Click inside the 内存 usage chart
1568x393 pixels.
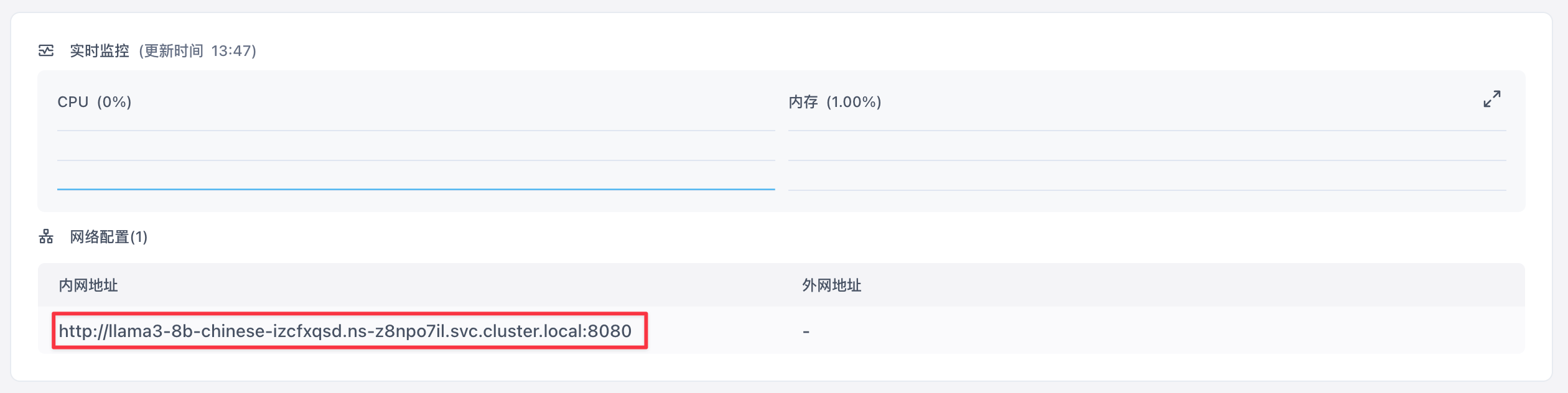1146,160
